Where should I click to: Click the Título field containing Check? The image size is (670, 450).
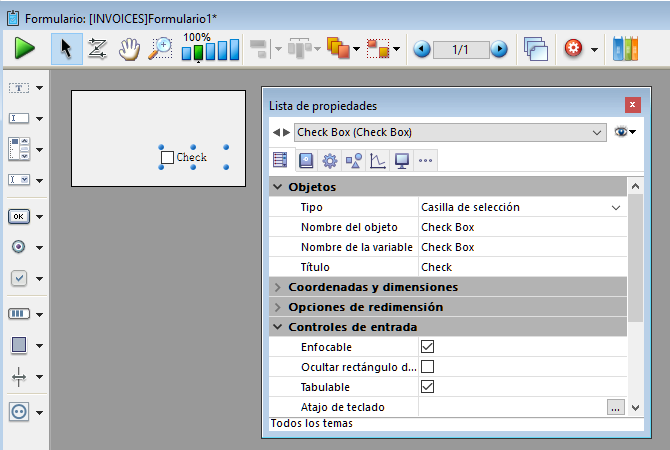520,267
